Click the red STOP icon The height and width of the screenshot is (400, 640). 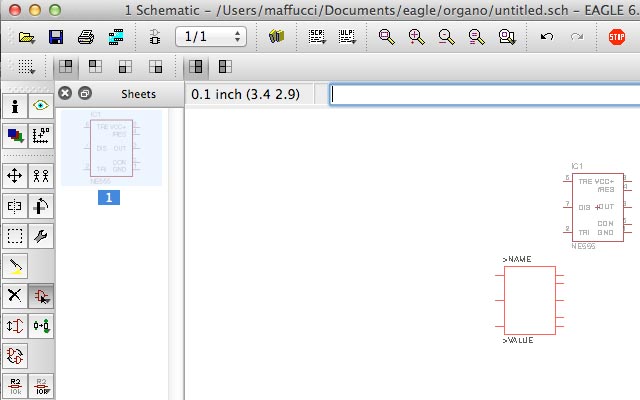[617, 37]
